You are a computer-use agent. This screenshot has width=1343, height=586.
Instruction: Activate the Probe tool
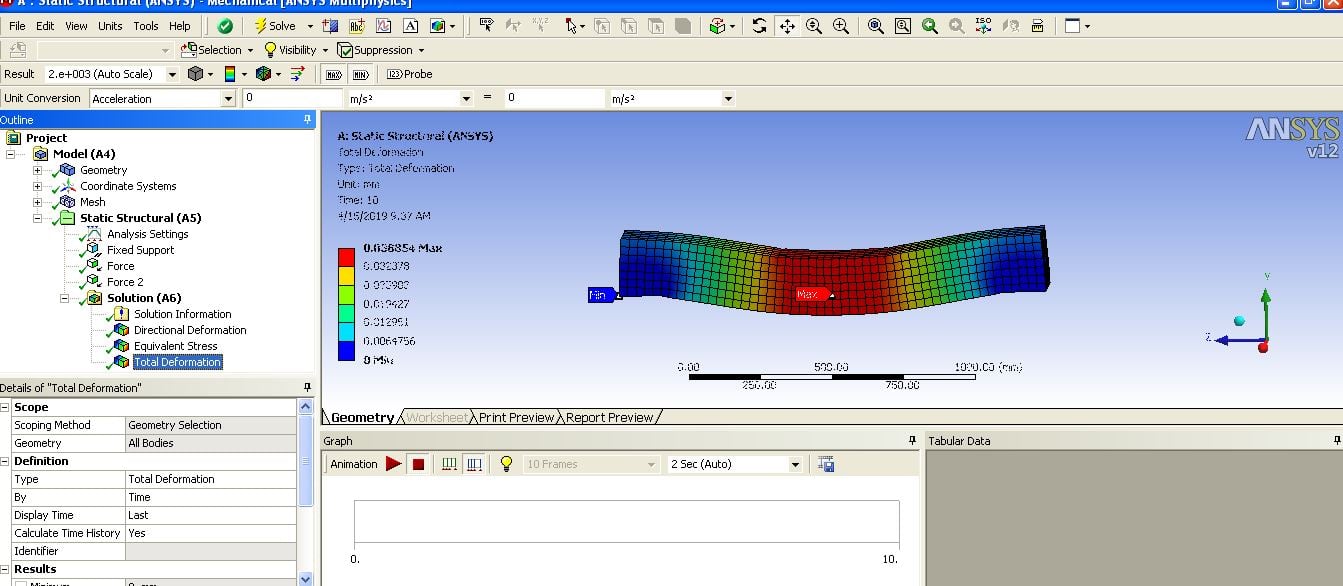(x=409, y=74)
